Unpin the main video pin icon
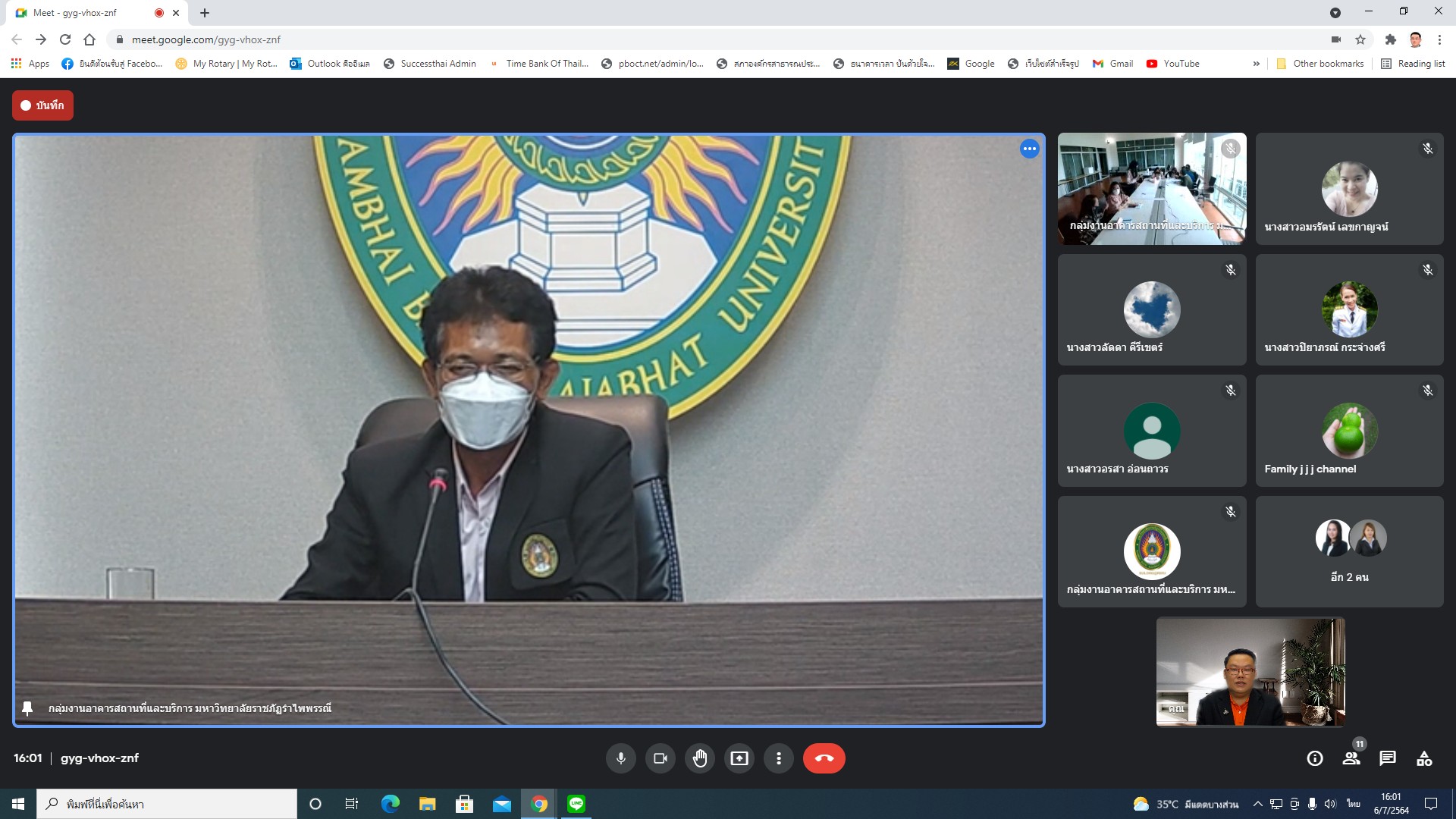Image resolution: width=1456 pixels, height=819 pixels. (27, 708)
